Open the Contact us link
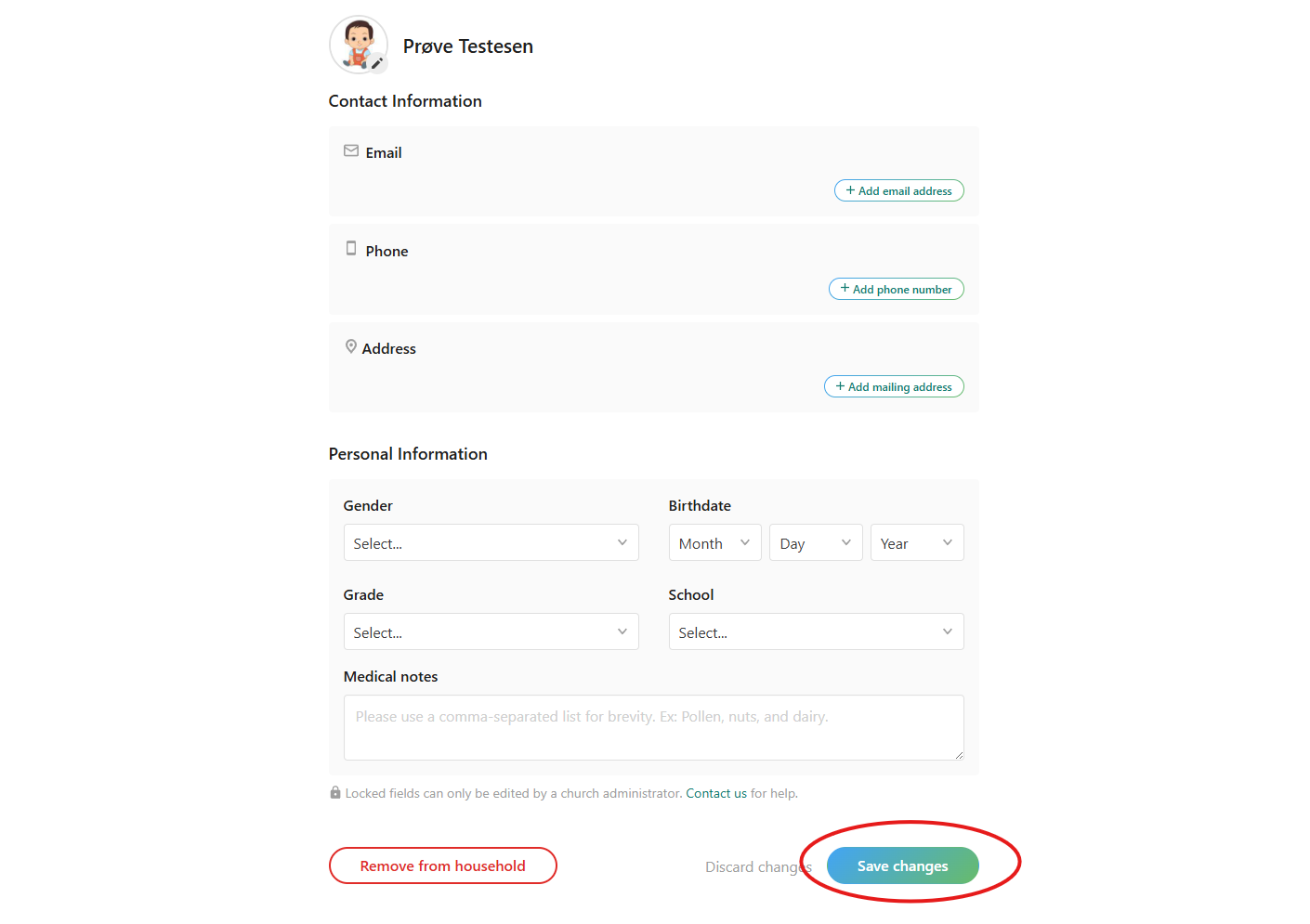This screenshot has height=924, width=1310. [x=716, y=794]
